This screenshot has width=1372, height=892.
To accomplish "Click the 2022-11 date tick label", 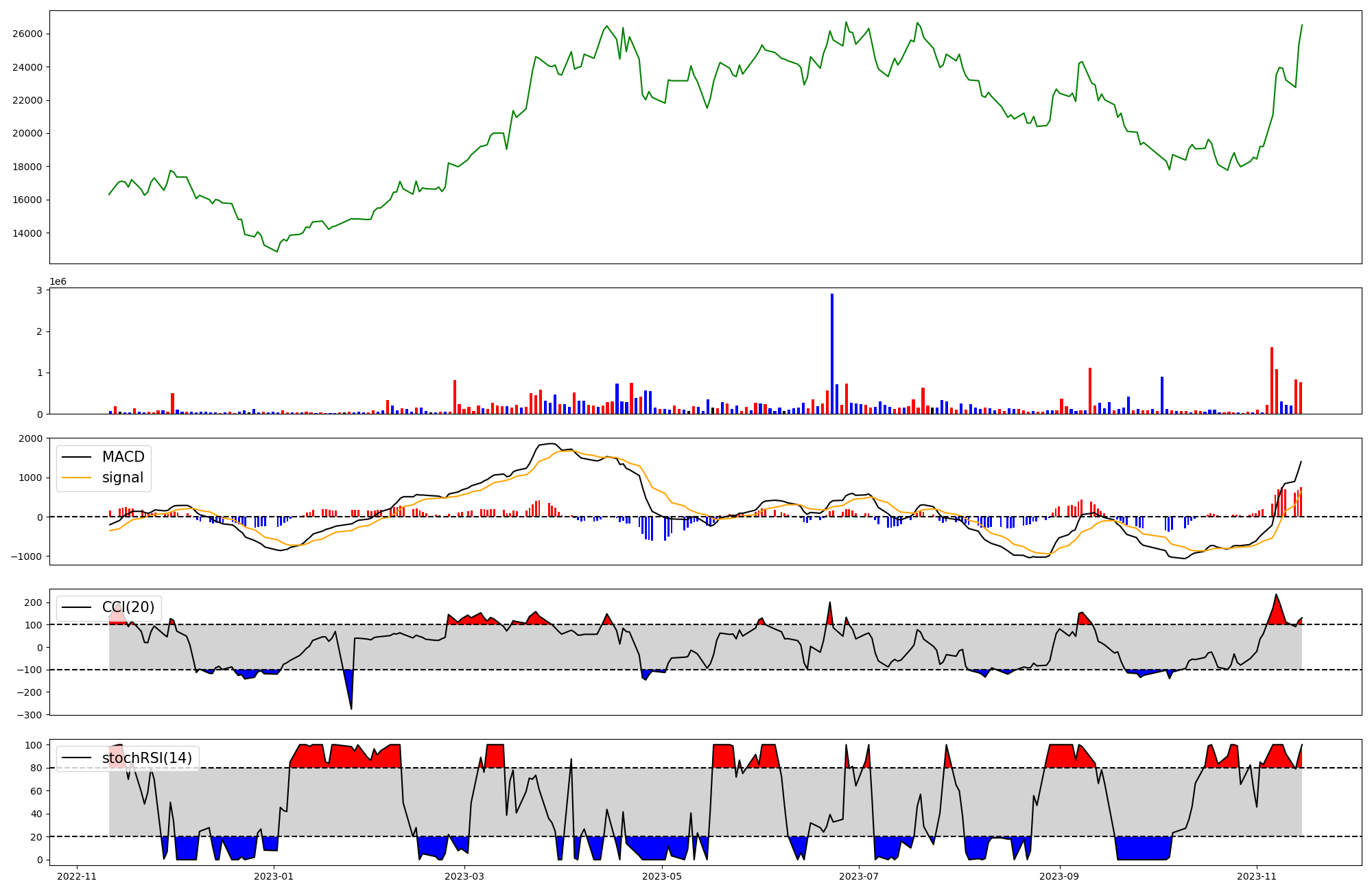I will 77,876.
